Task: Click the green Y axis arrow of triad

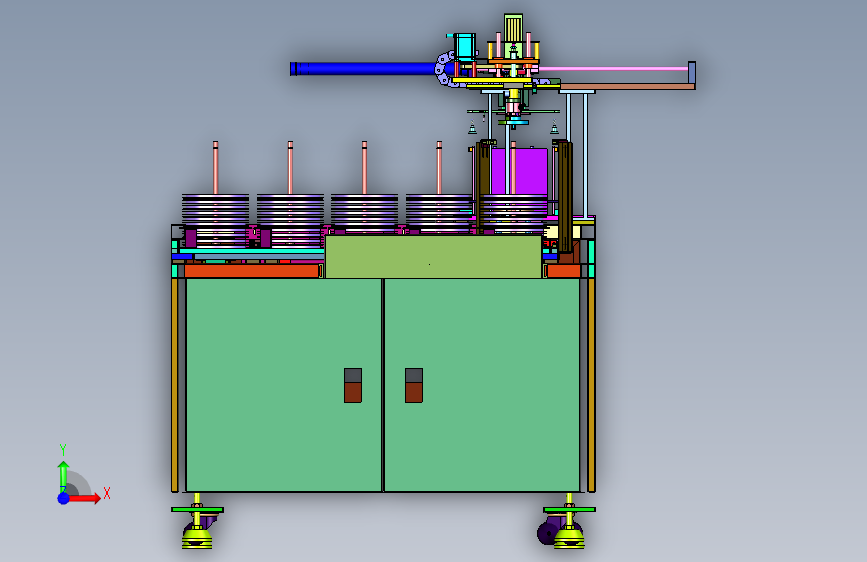Action: click(64, 477)
